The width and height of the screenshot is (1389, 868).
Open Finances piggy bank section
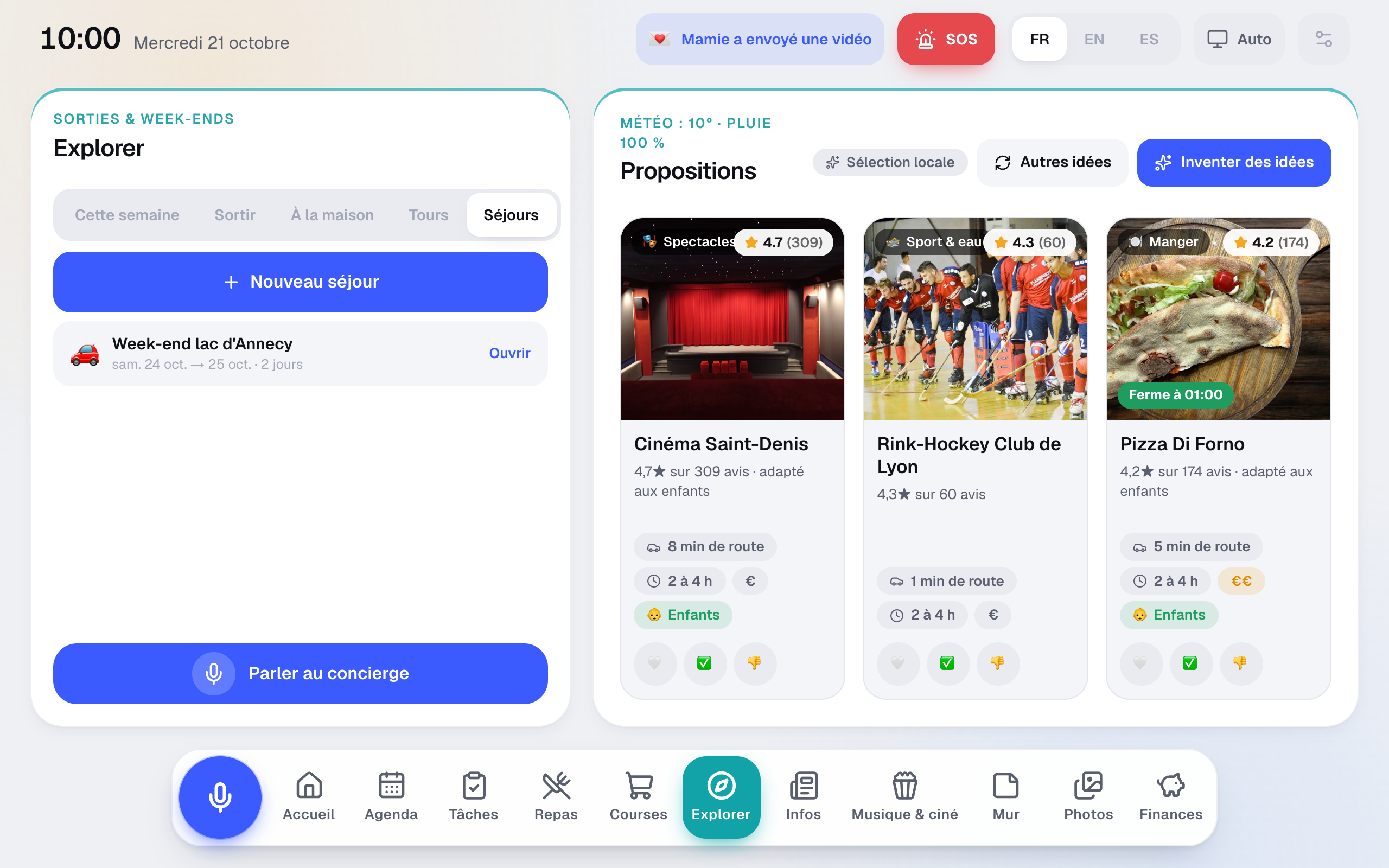(x=1170, y=797)
